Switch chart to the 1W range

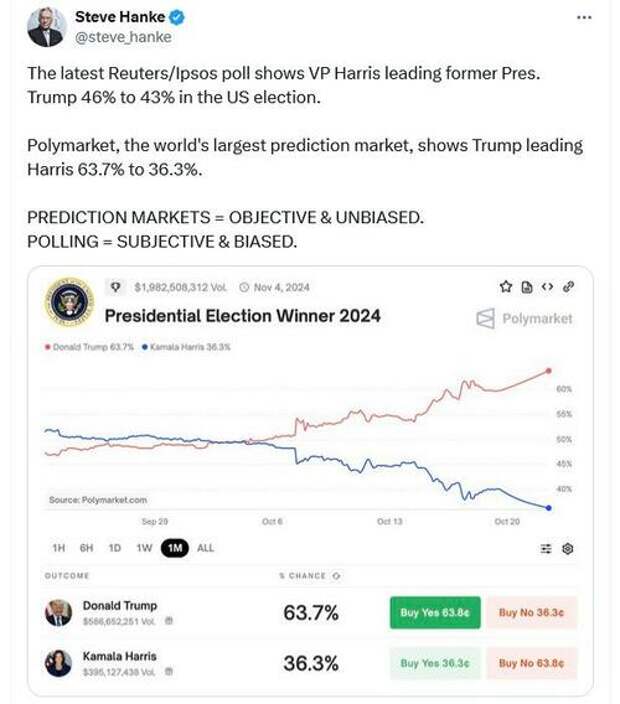click(x=144, y=548)
